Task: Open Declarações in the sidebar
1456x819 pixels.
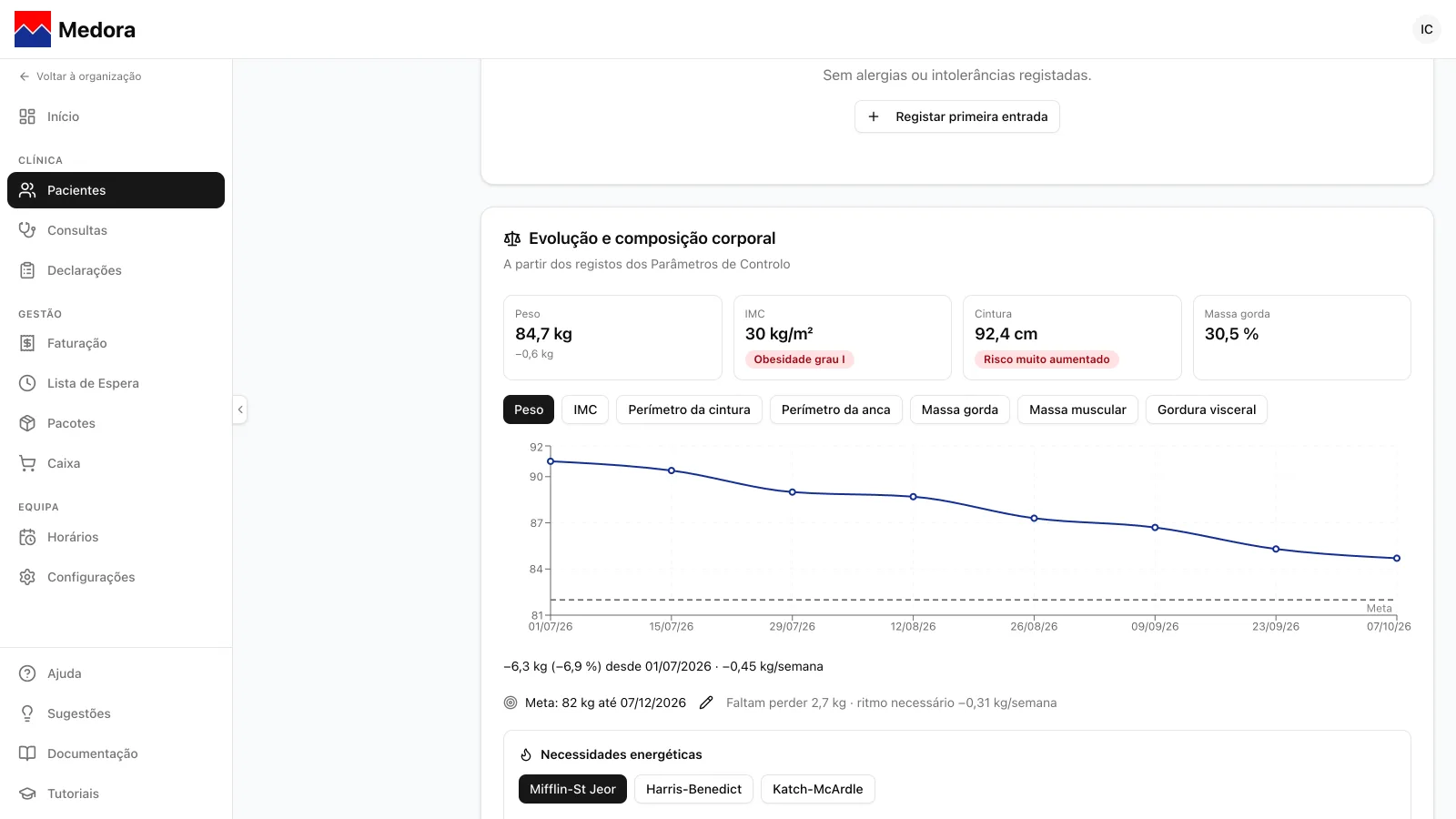Action: point(116,270)
